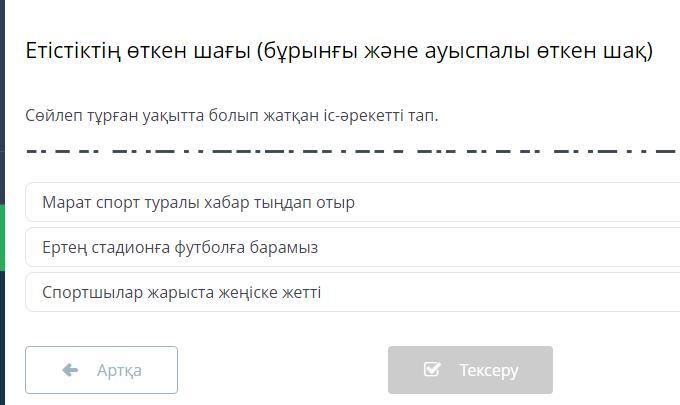Click the word Артқа label
This screenshot has width=680, height=405.
point(119,370)
